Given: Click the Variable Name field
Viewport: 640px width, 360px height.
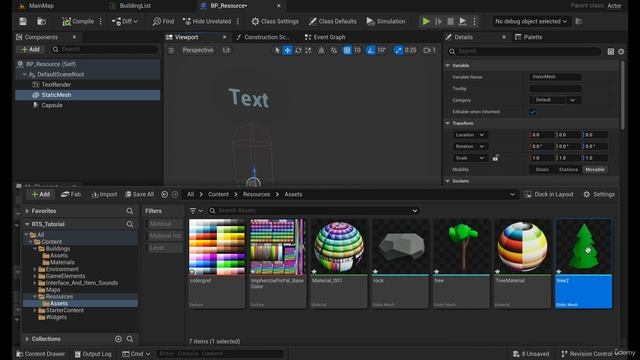Looking at the screenshot, I should (556, 77).
